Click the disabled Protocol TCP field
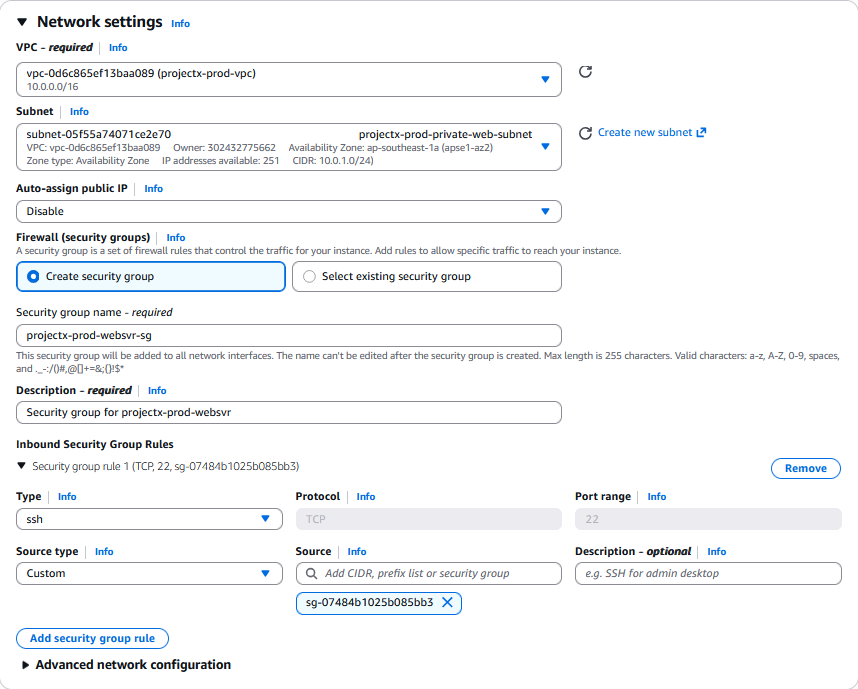Viewport: 858px width, 689px height. coord(428,519)
